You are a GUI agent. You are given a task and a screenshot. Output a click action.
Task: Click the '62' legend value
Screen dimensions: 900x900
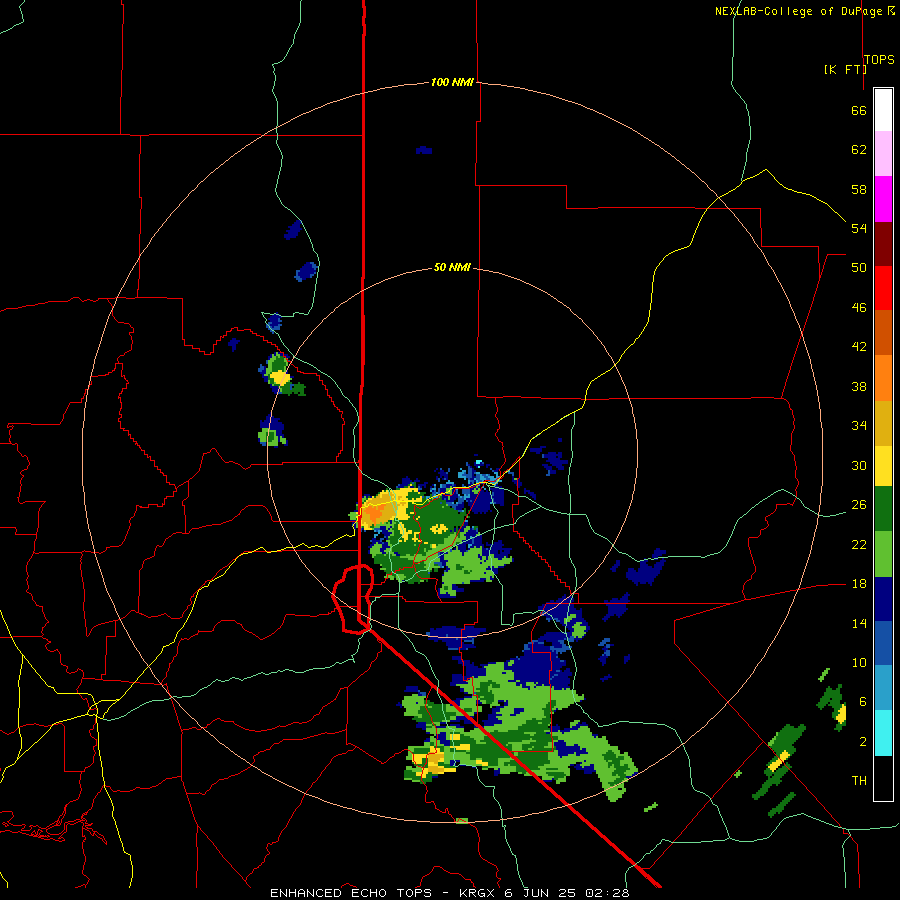click(x=859, y=149)
